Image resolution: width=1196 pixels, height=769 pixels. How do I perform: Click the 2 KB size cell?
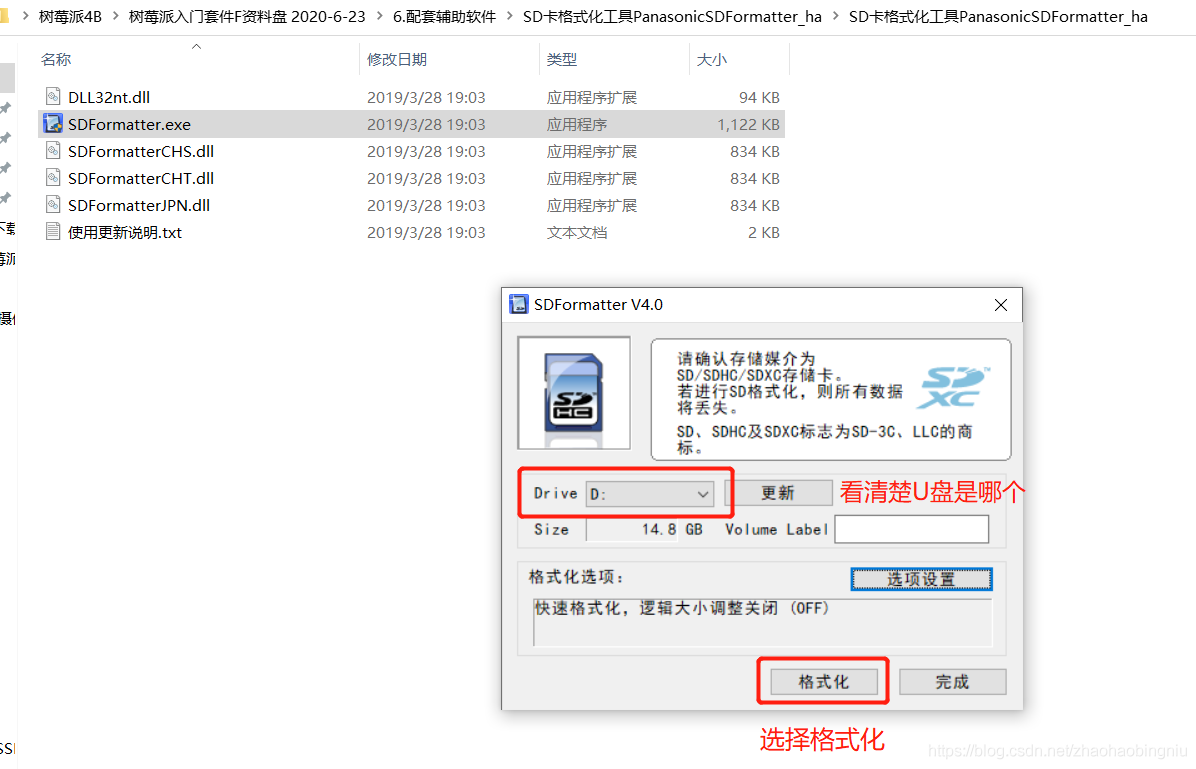tap(764, 233)
